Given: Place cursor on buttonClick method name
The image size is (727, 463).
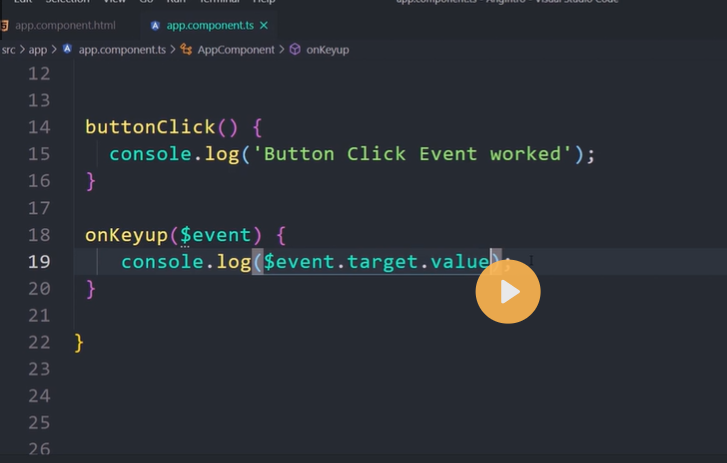Looking at the screenshot, I should (150, 127).
